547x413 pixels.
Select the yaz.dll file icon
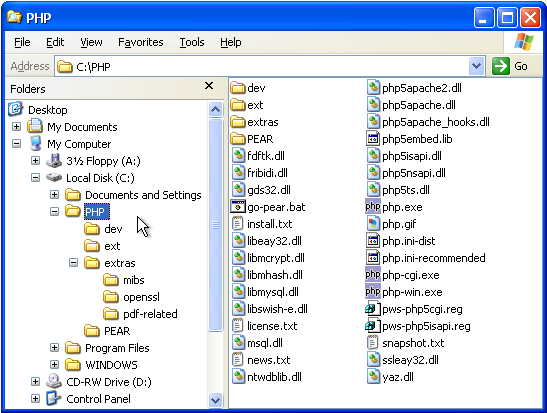click(x=373, y=377)
